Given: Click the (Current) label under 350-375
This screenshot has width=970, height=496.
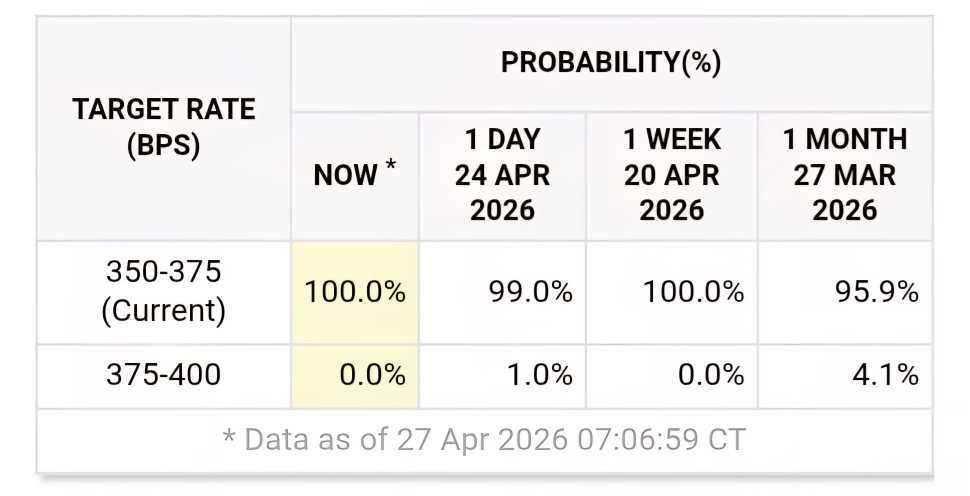Looking at the screenshot, I should (163, 311).
